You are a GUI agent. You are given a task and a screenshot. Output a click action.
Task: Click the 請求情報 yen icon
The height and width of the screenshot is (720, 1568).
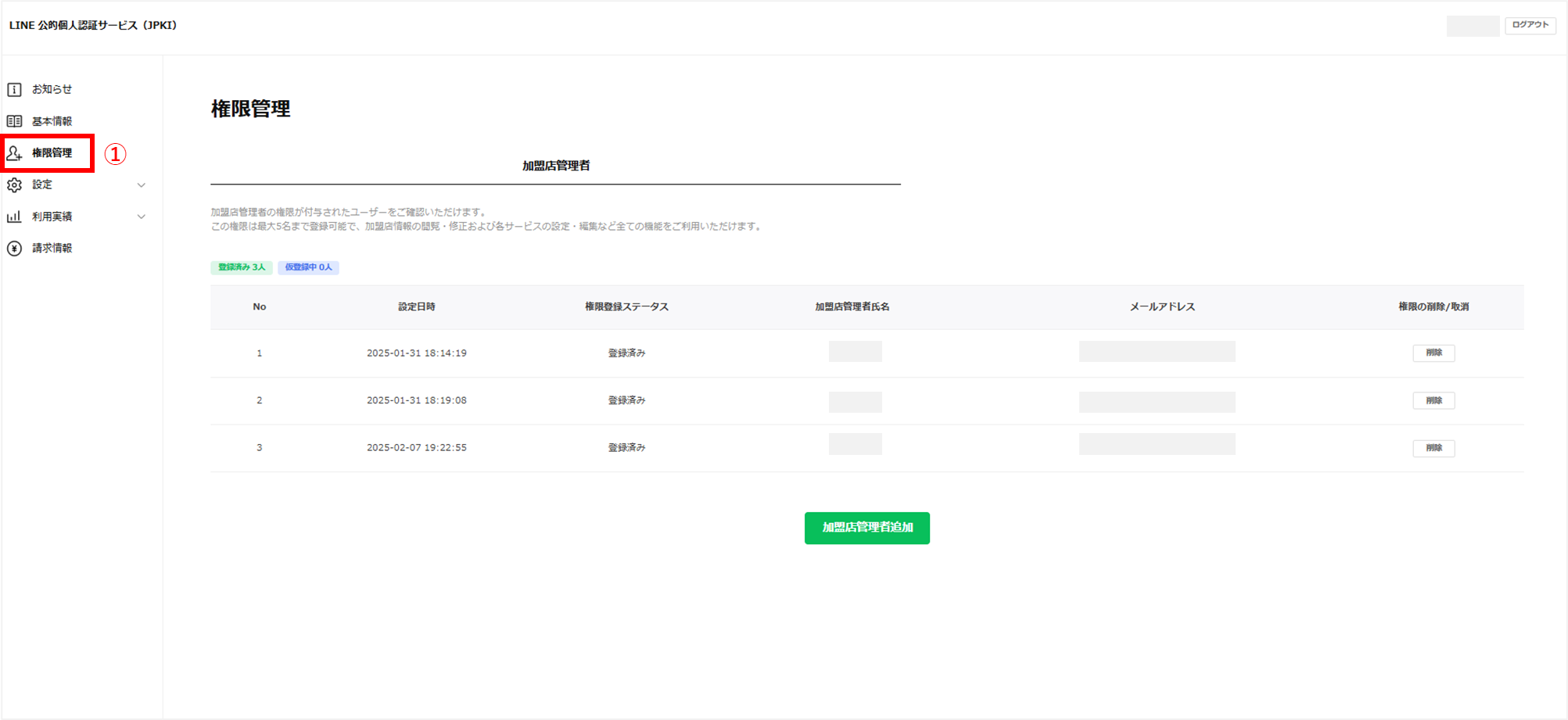pyautogui.click(x=14, y=249)
